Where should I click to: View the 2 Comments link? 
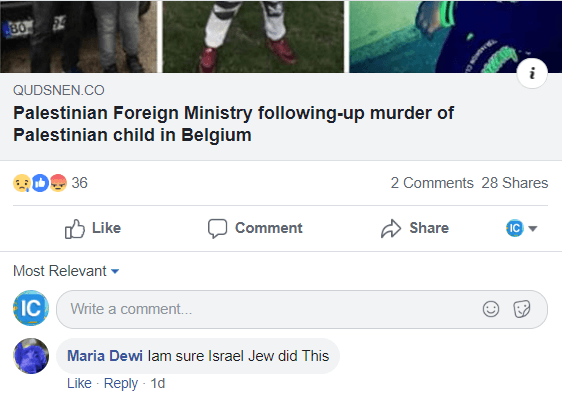pyautogui.click(x=432, y=183)
